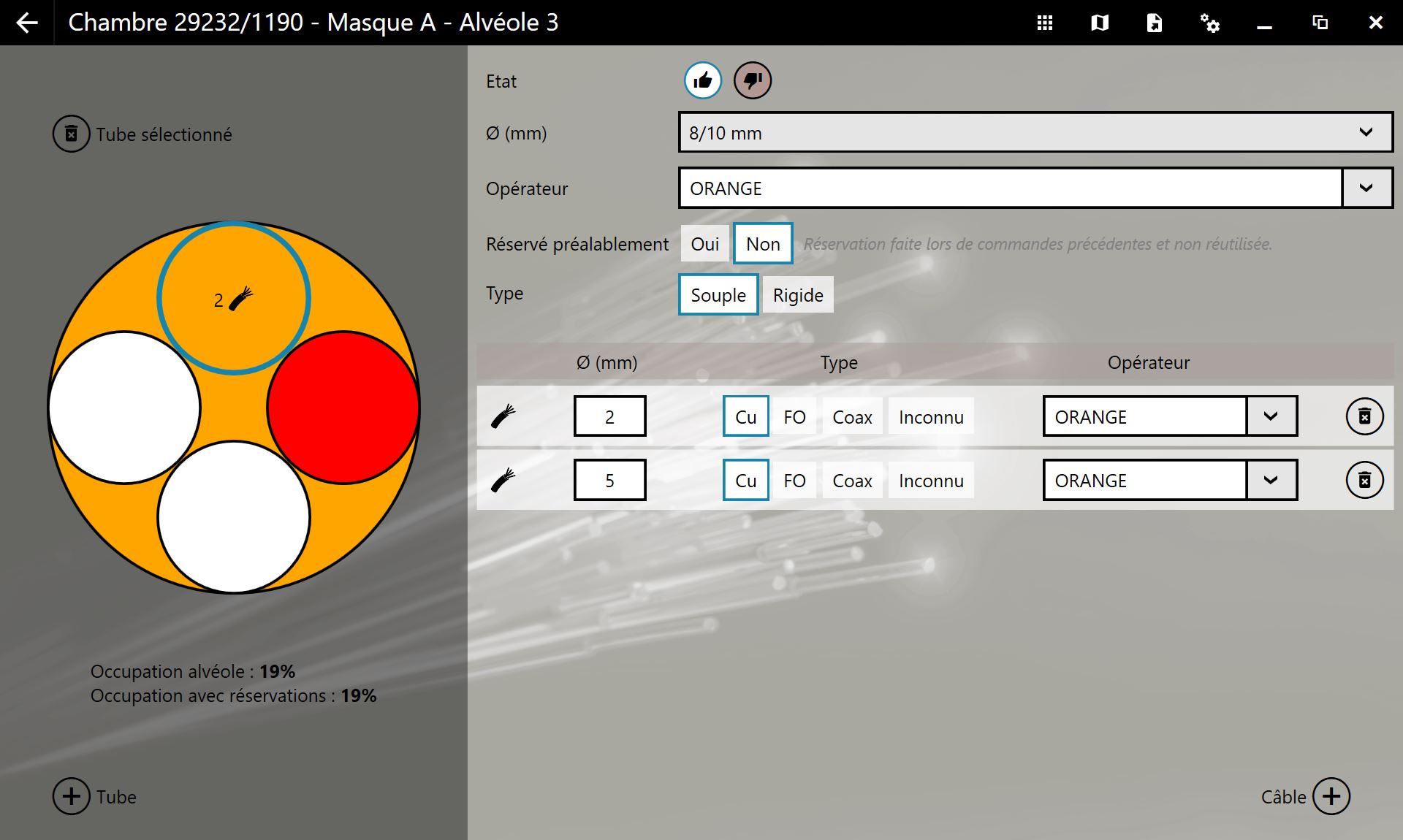Delete the 2 mm cable row
Viewport: 1403px width, 840px height.
pos(1364,416)
